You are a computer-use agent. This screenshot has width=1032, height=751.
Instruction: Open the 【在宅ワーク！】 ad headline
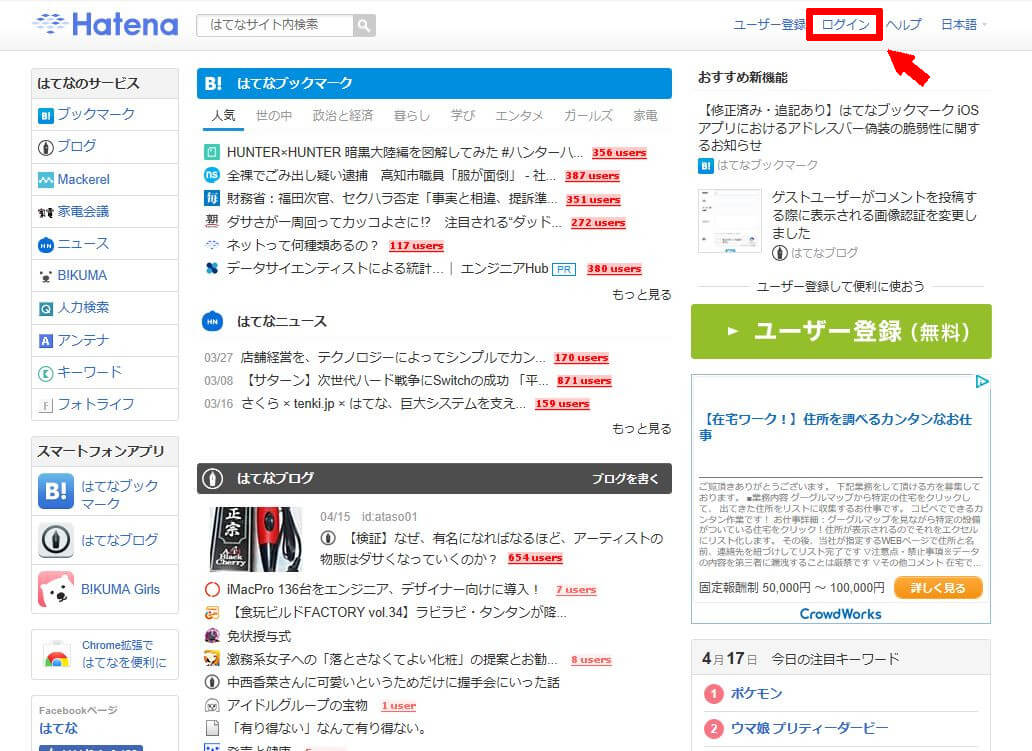click(836, 427)
